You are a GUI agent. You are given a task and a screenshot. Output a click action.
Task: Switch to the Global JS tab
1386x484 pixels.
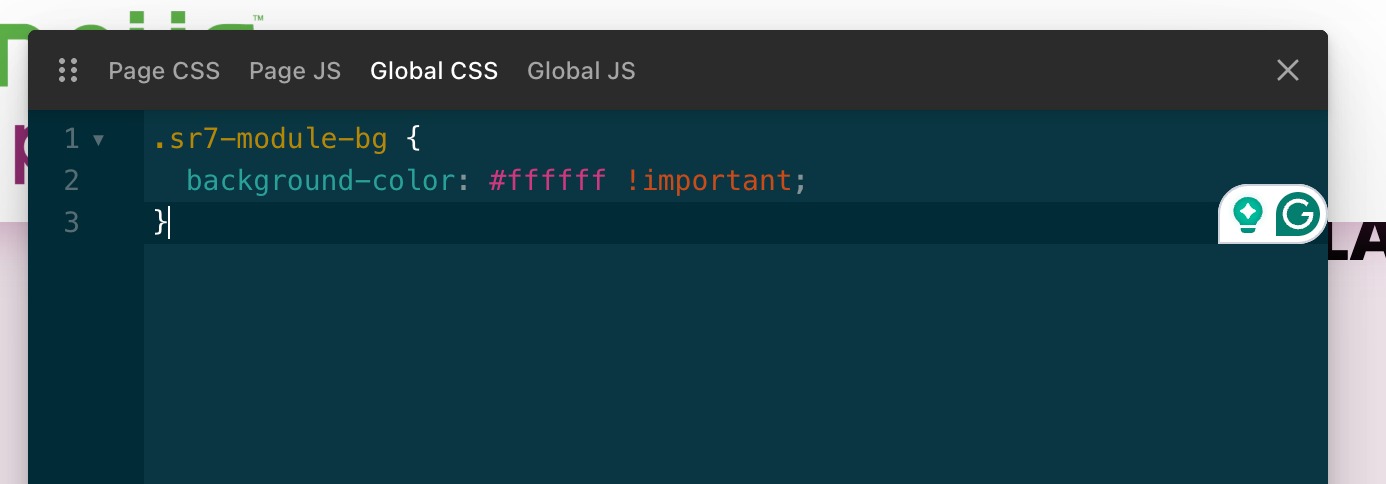[x=581, y=71]
